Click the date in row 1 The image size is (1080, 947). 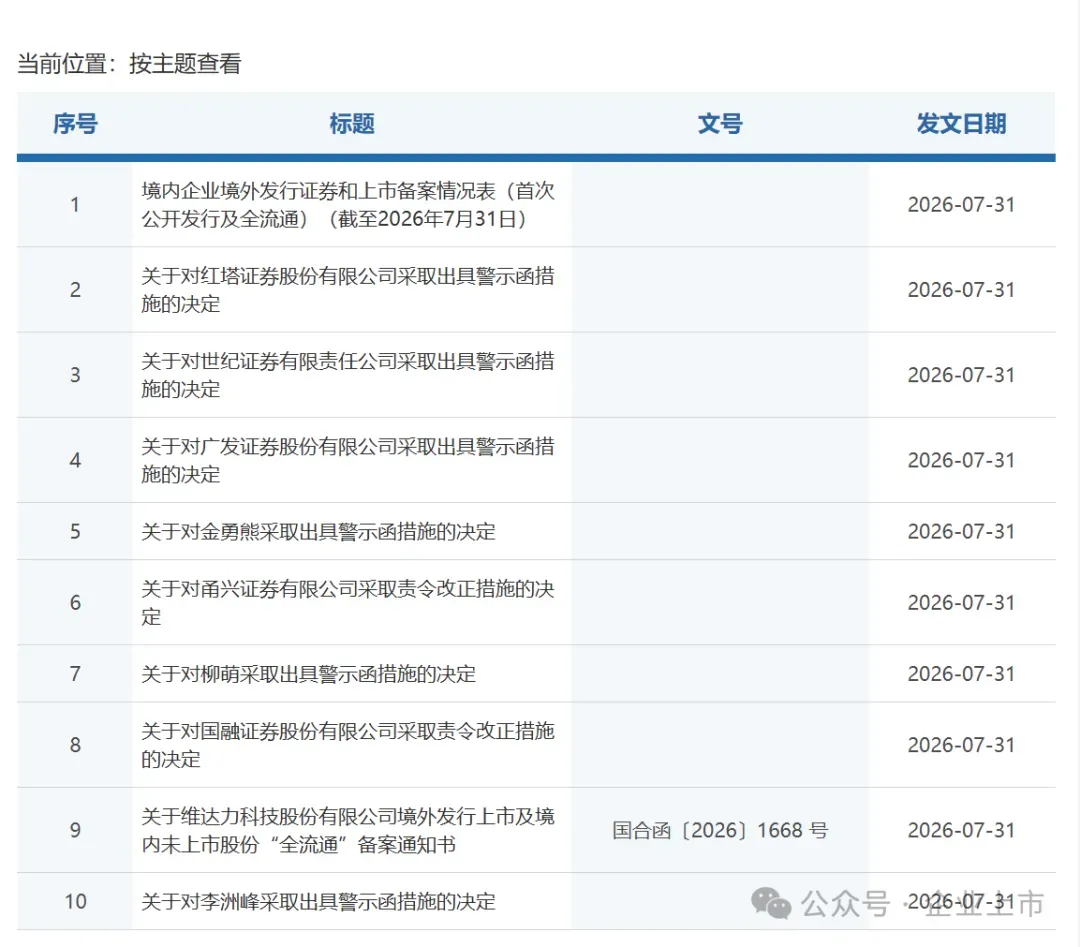coord(962,205)
